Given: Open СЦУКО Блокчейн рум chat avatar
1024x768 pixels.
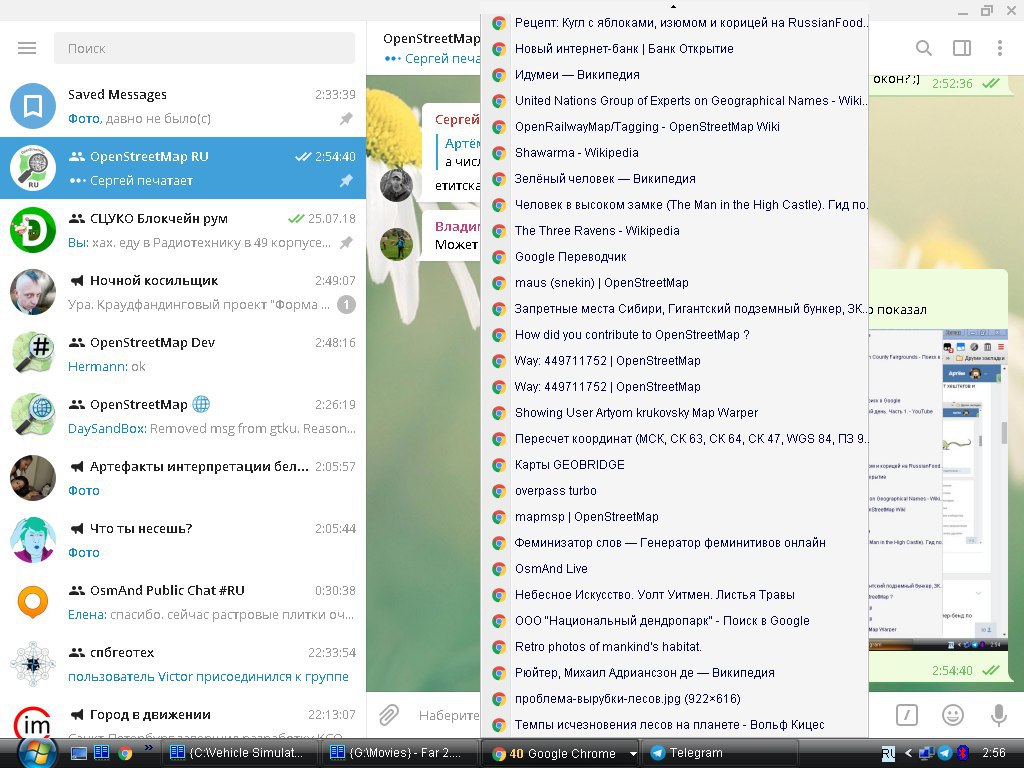Looking at the screenshot, I should point(33,230).
